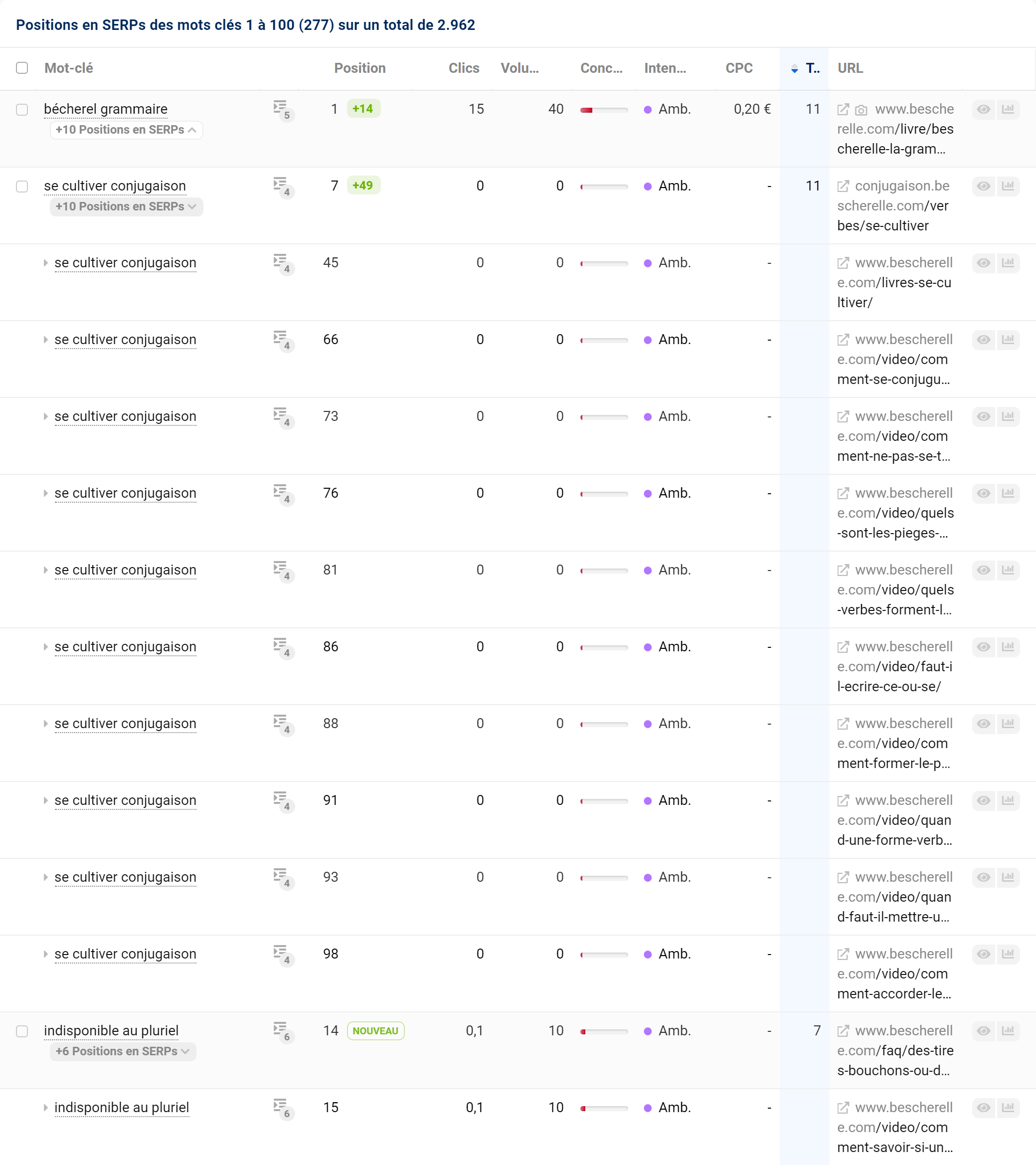Show history chart for position 81 row
The width and height of the screenshot is (1036, 1165).
pyautogui.click(x=1008, y=570)
